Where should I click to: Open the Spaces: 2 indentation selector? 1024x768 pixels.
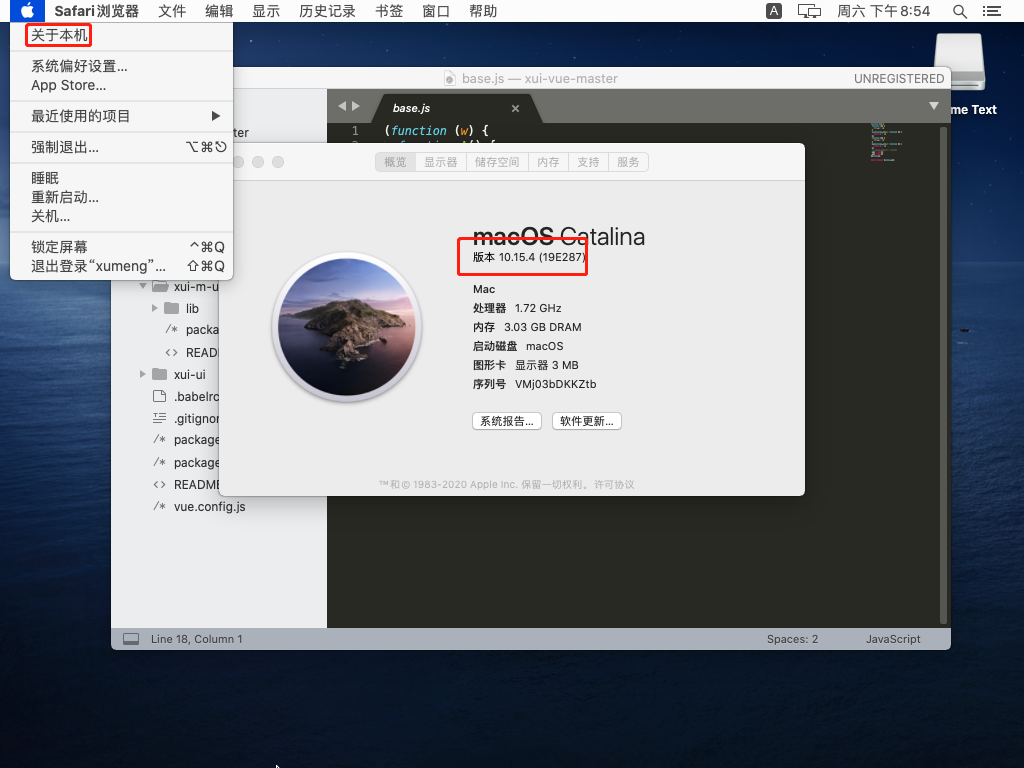click(x=792, y=639)
